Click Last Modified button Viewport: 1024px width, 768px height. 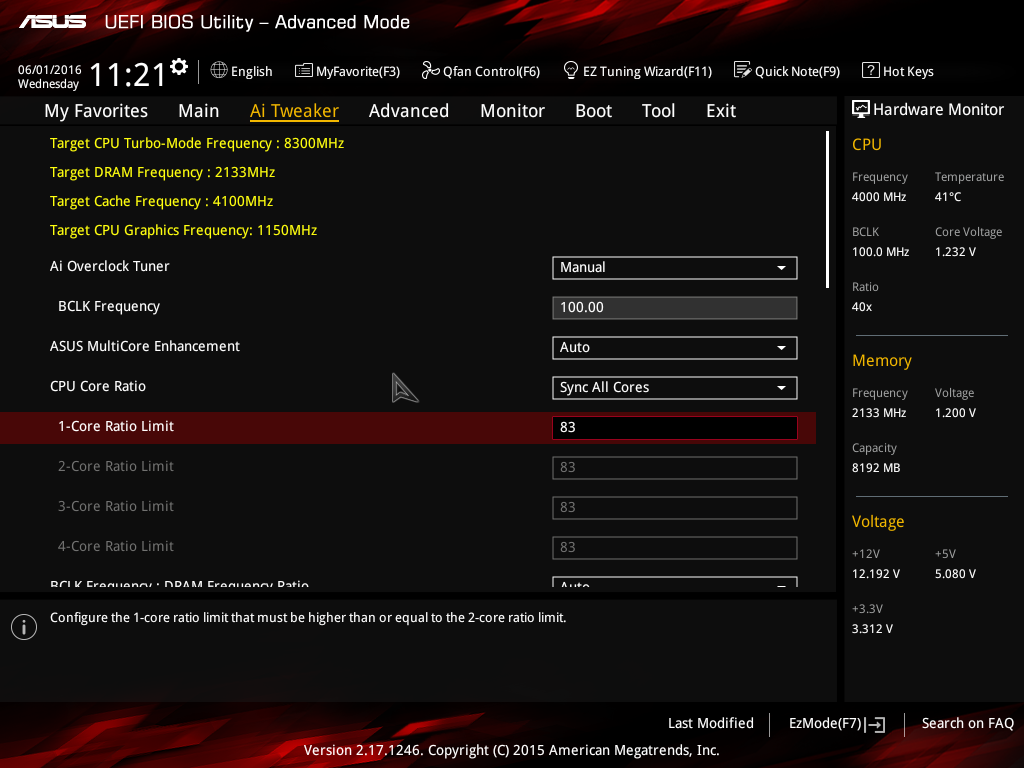(711, 724)
